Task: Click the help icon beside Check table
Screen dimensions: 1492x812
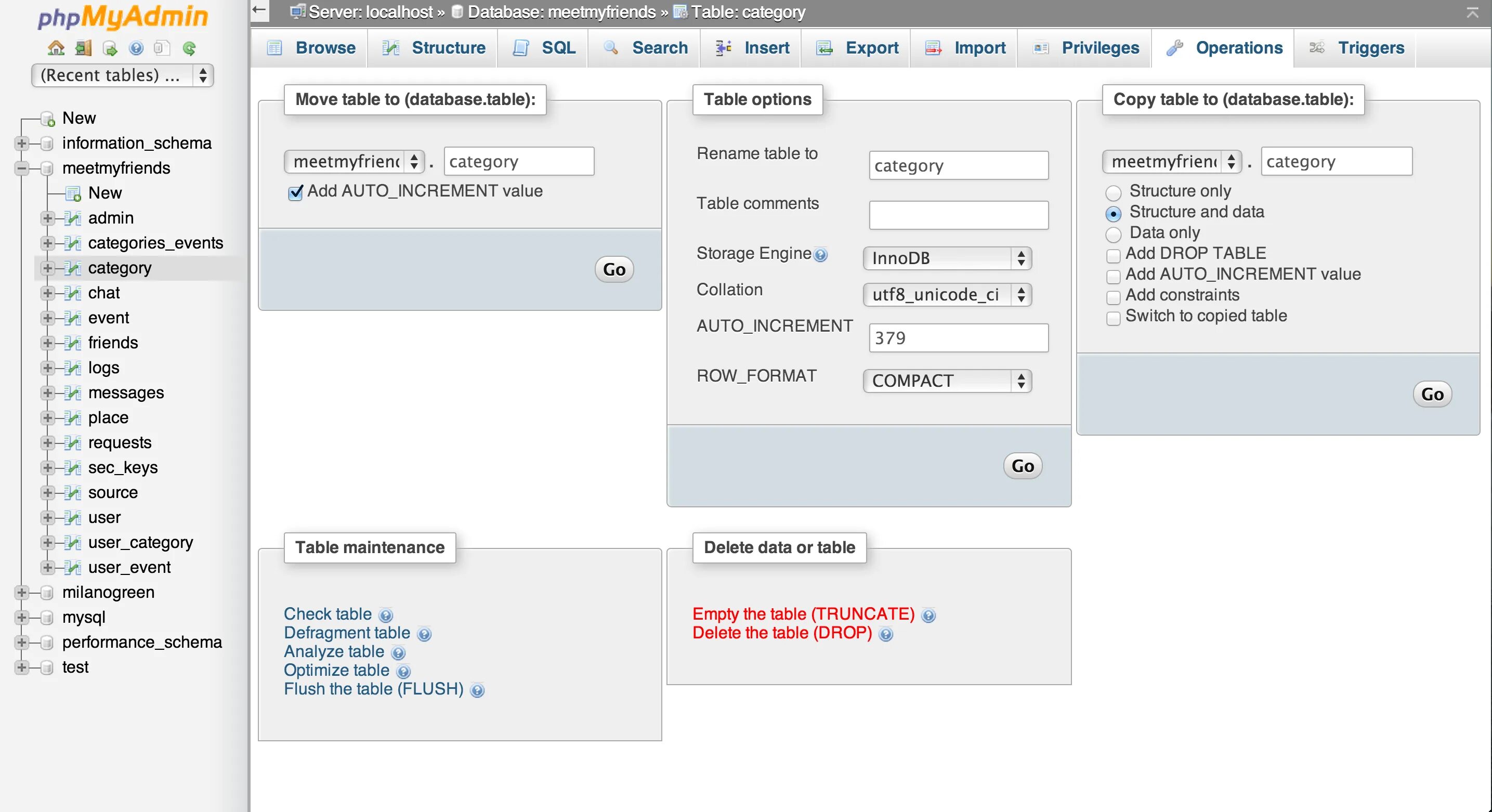Action: pyautogui.click(x=386, y=615)
